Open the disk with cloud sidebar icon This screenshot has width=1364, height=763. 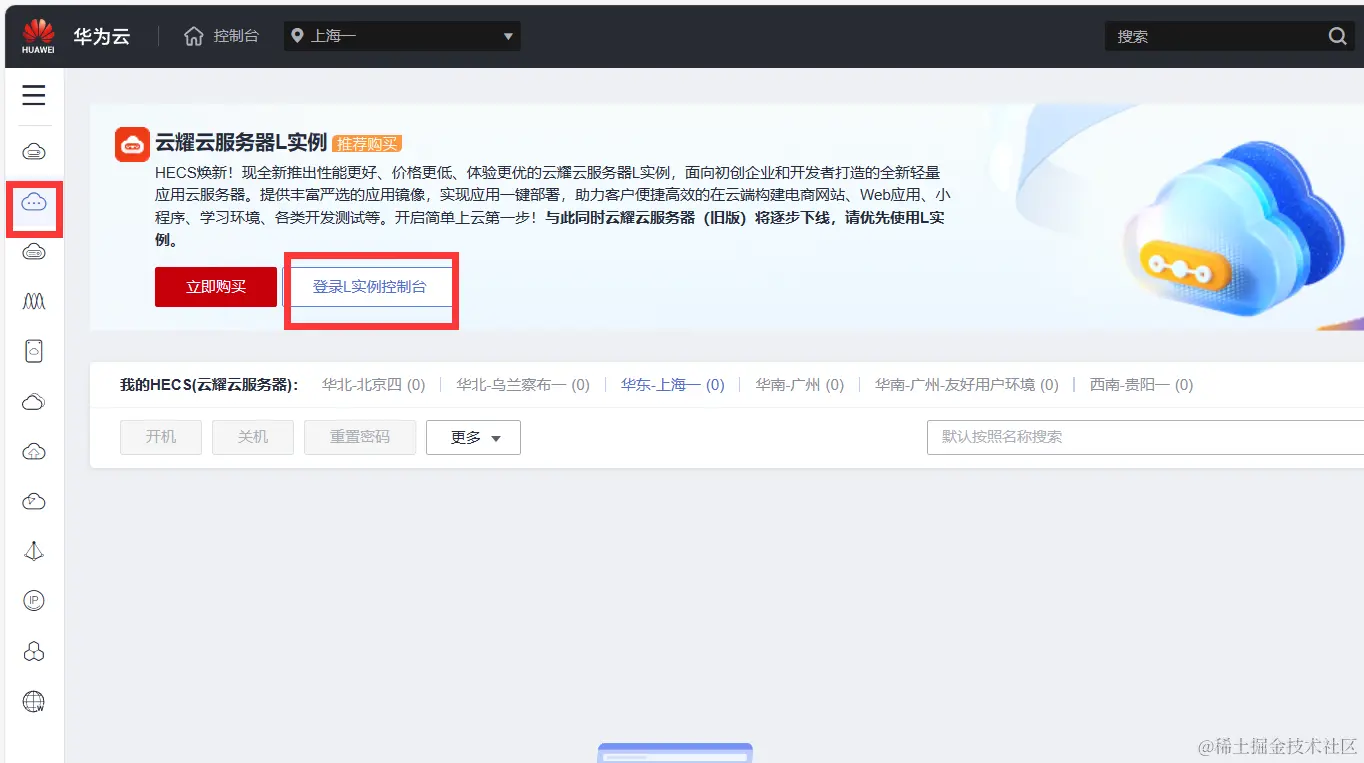34,351
